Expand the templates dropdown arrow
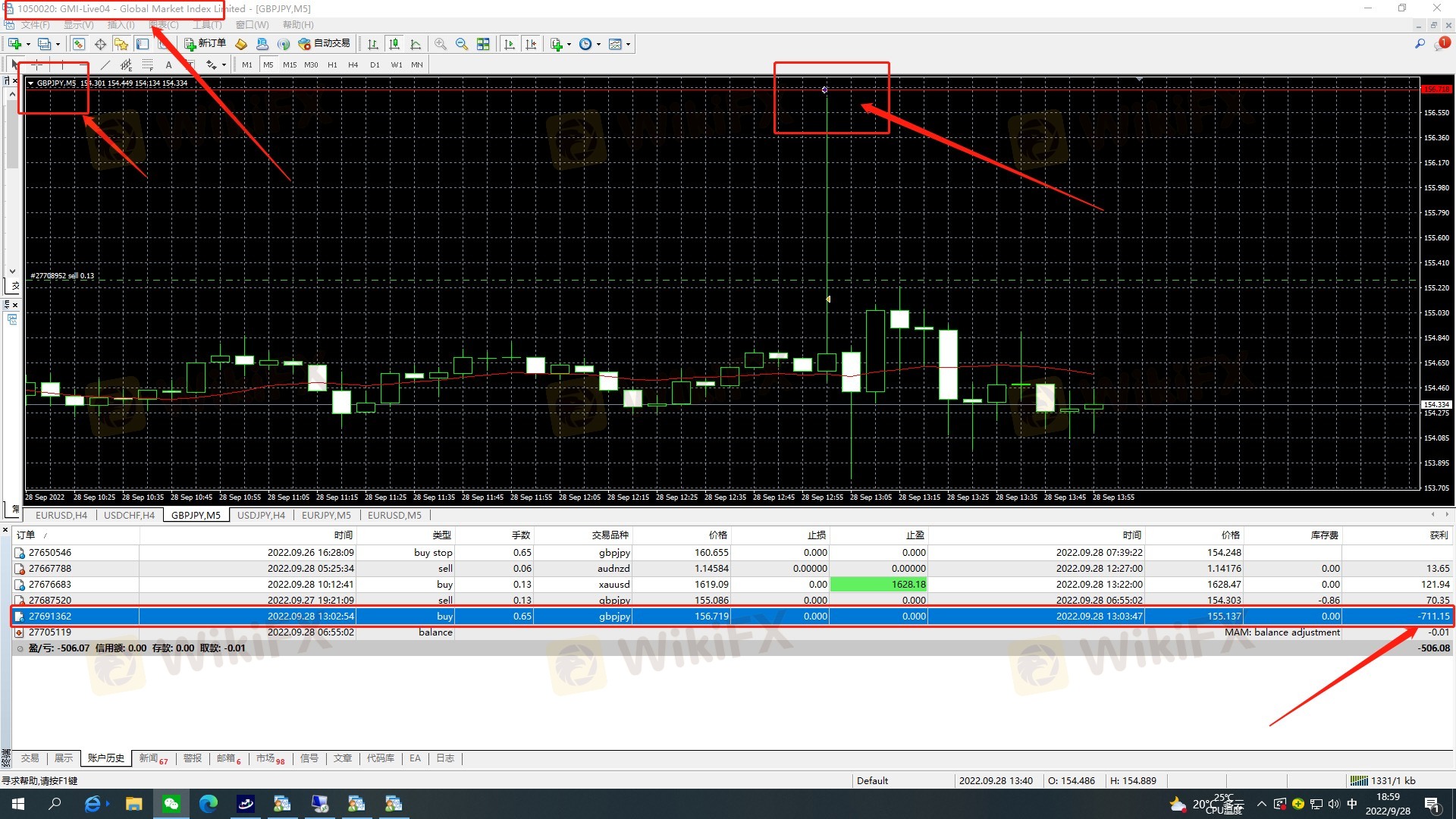This screenshot has height=819, width=1456. point(628,45)
